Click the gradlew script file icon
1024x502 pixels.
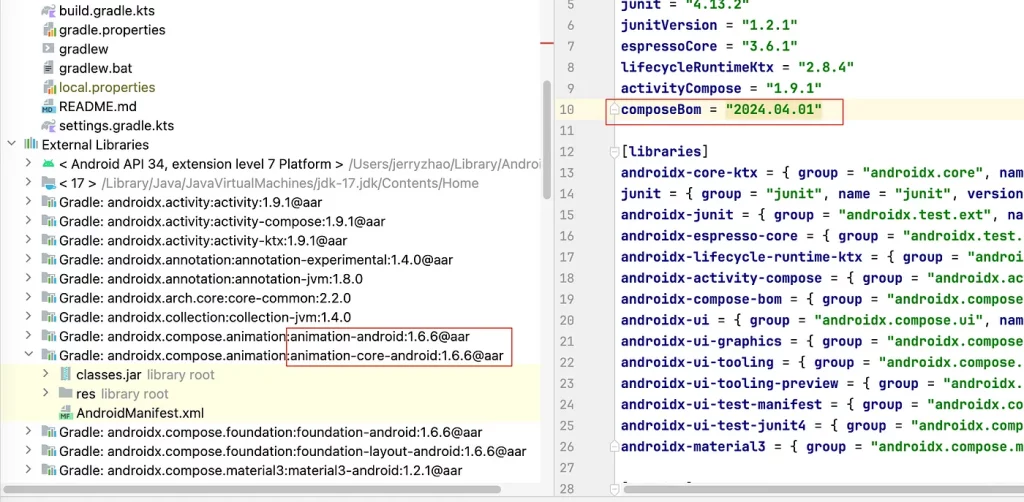pyautogui.click(x=49, y=48)
